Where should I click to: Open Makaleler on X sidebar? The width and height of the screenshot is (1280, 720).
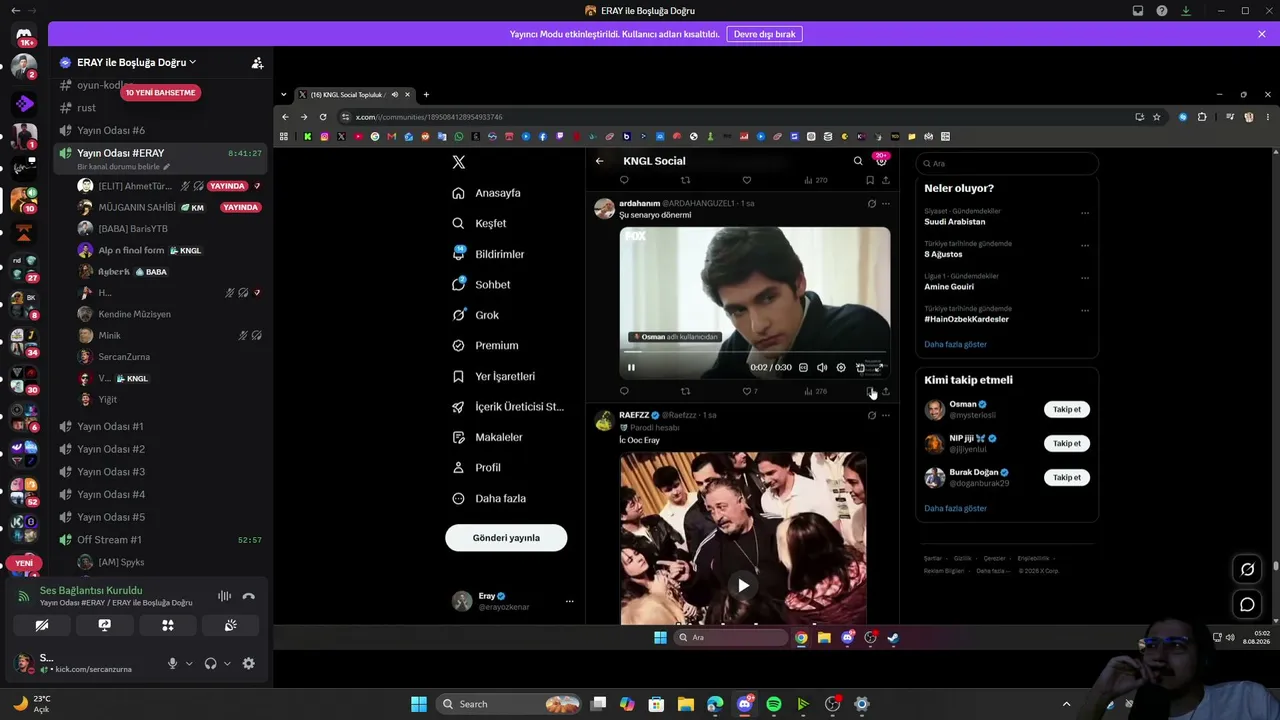coord(487,437)
